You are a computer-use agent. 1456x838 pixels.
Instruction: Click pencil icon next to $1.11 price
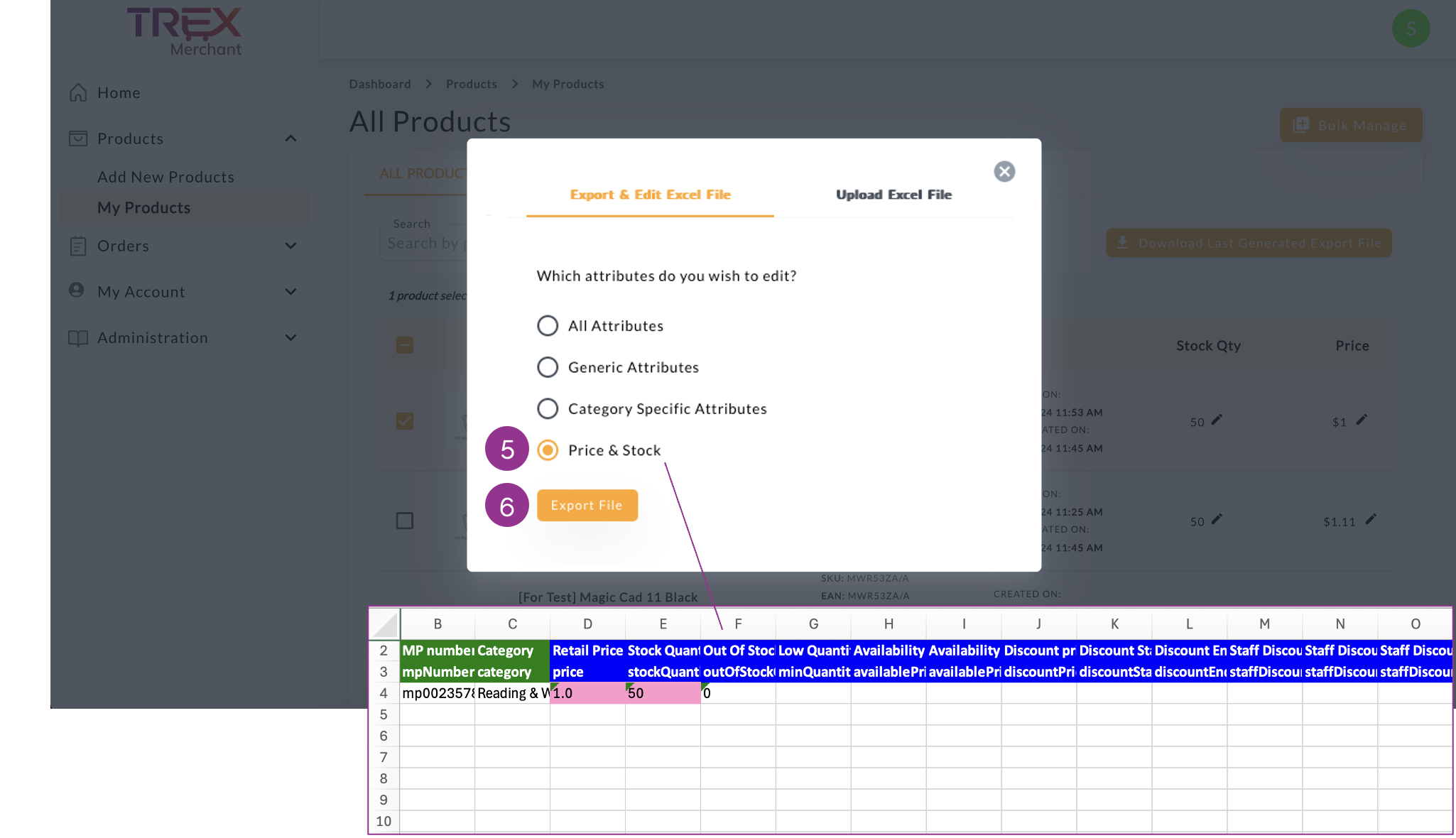[1371, 519]
